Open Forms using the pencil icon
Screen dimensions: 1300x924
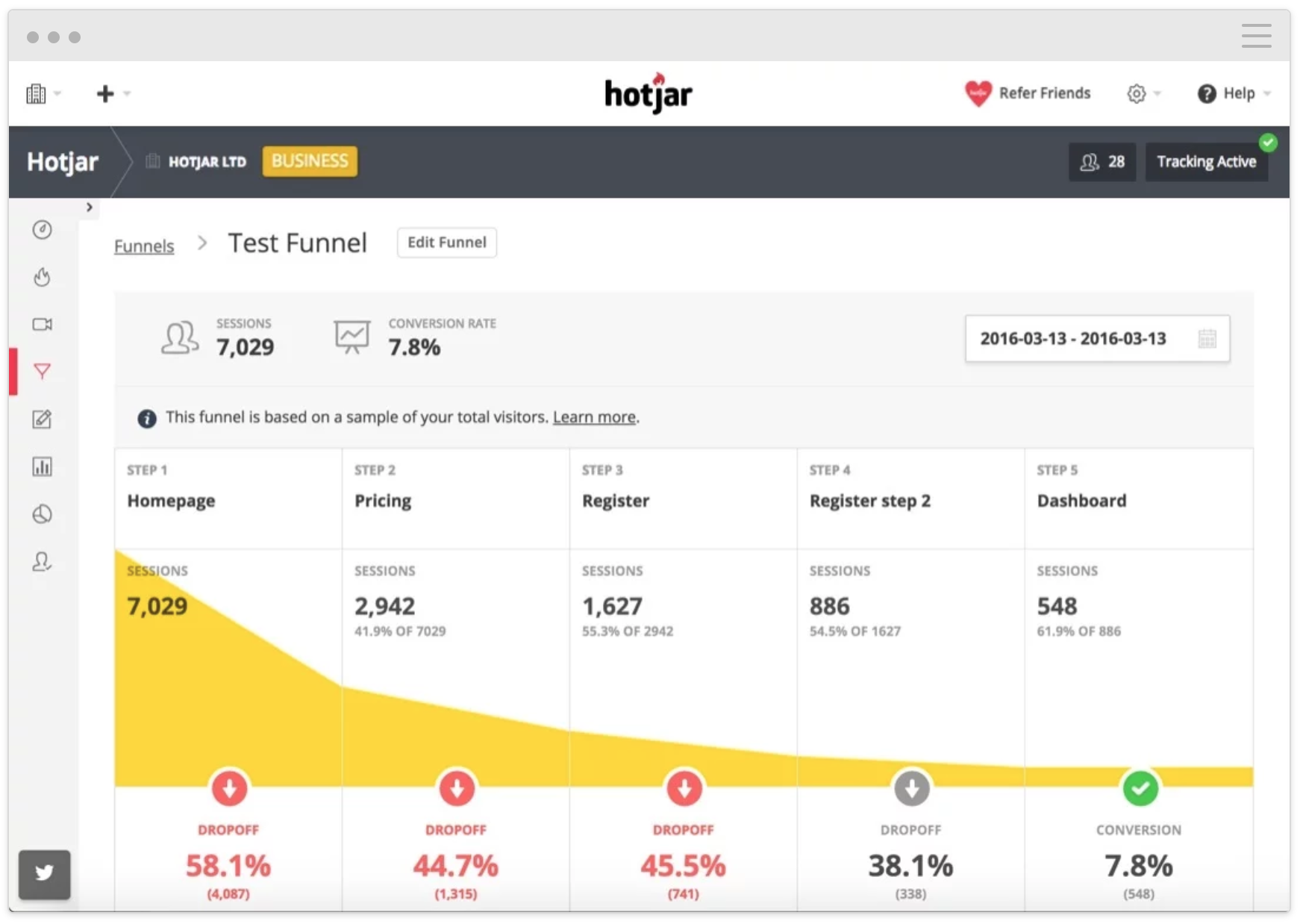point(43,420)
